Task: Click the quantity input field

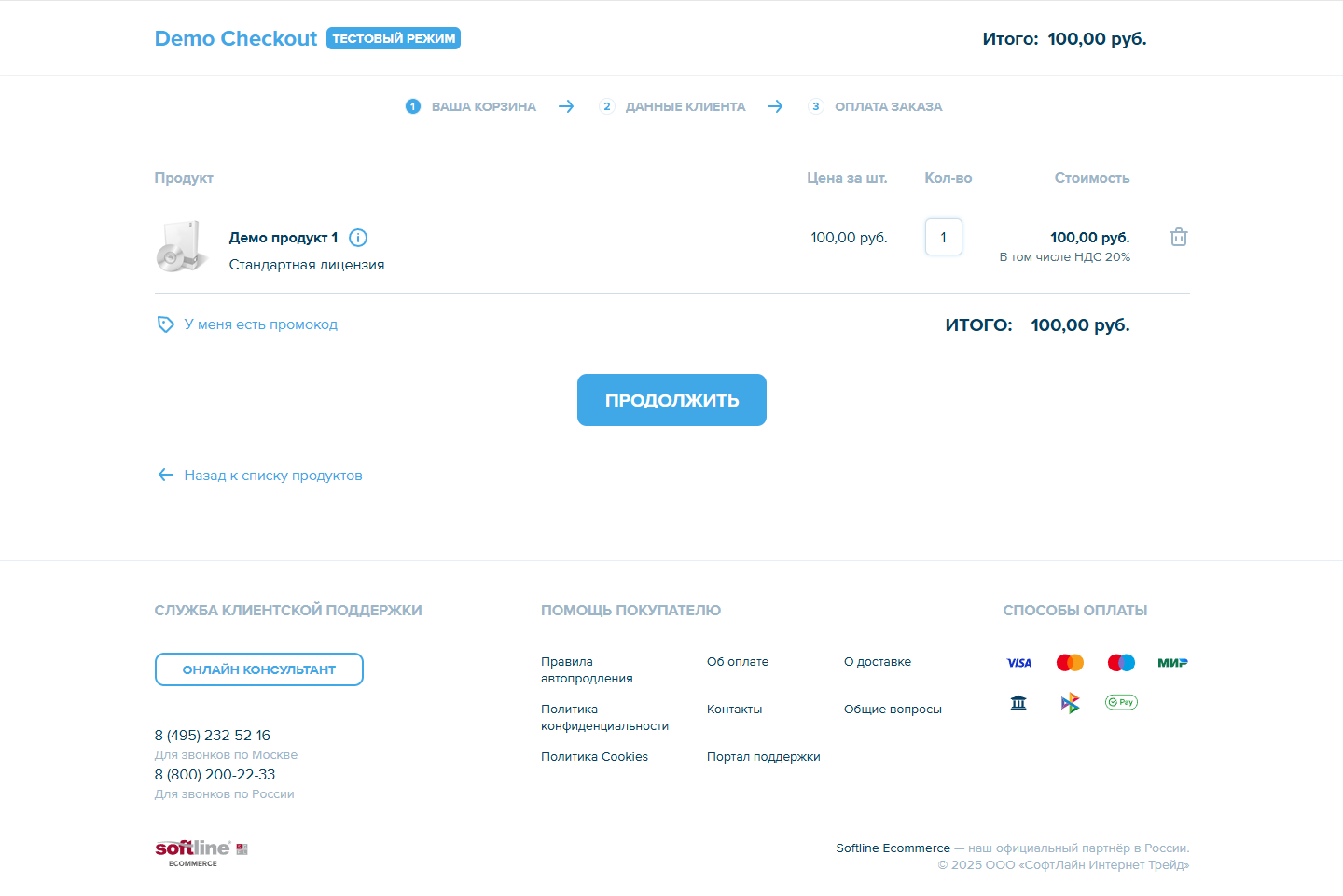Action: 943,237
